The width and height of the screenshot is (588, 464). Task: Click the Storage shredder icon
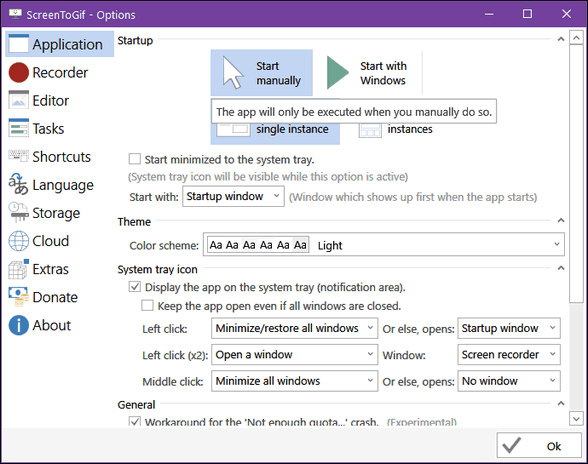(18, 212)
